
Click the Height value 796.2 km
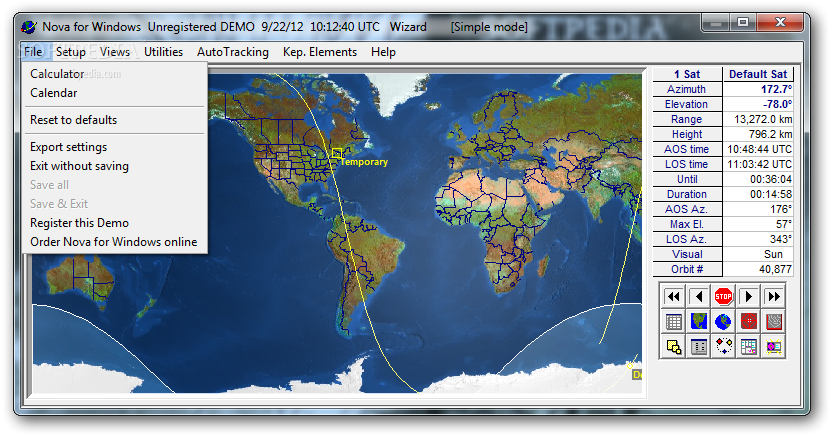(x=758, y=134)
